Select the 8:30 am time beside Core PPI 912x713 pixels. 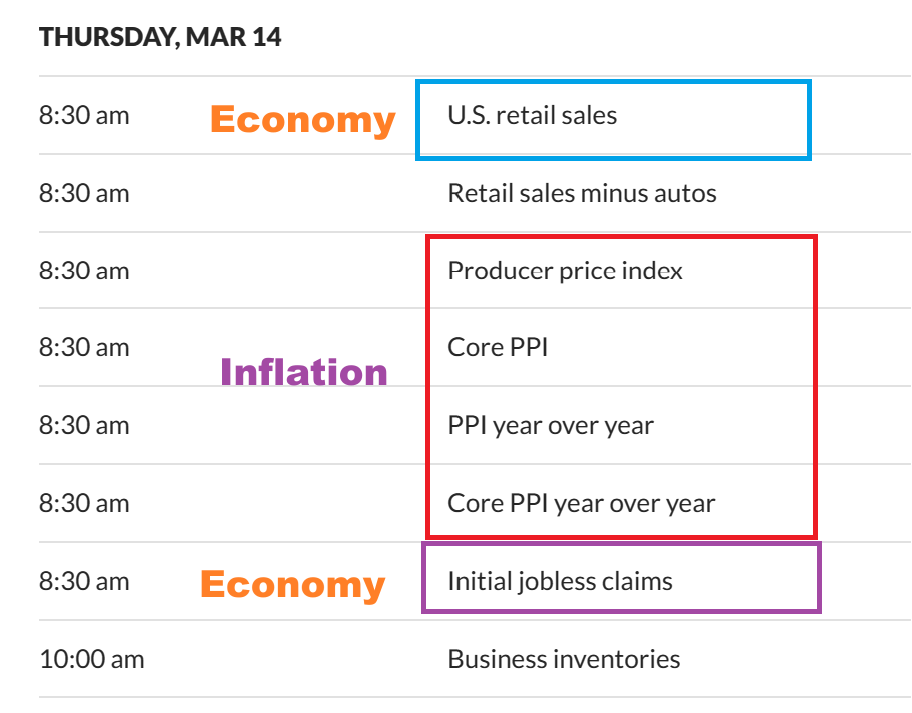click(84, 348)
